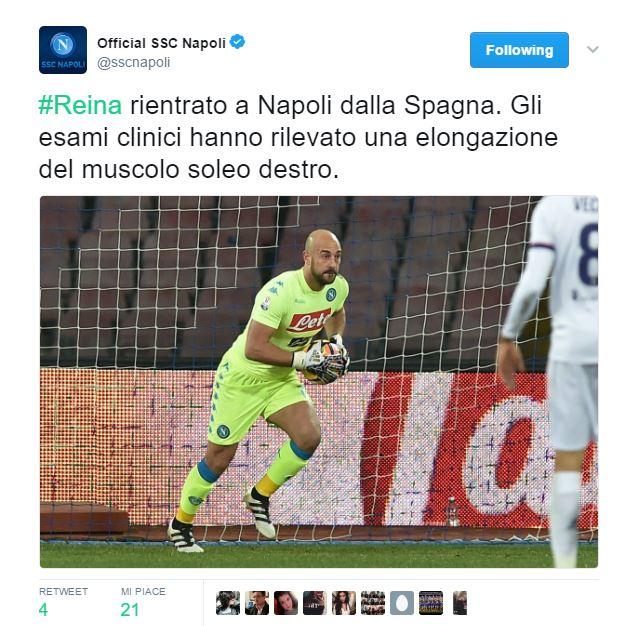638x626 pixels.
Task: Open the #Reina hashtag
Action: coord(80,105)
